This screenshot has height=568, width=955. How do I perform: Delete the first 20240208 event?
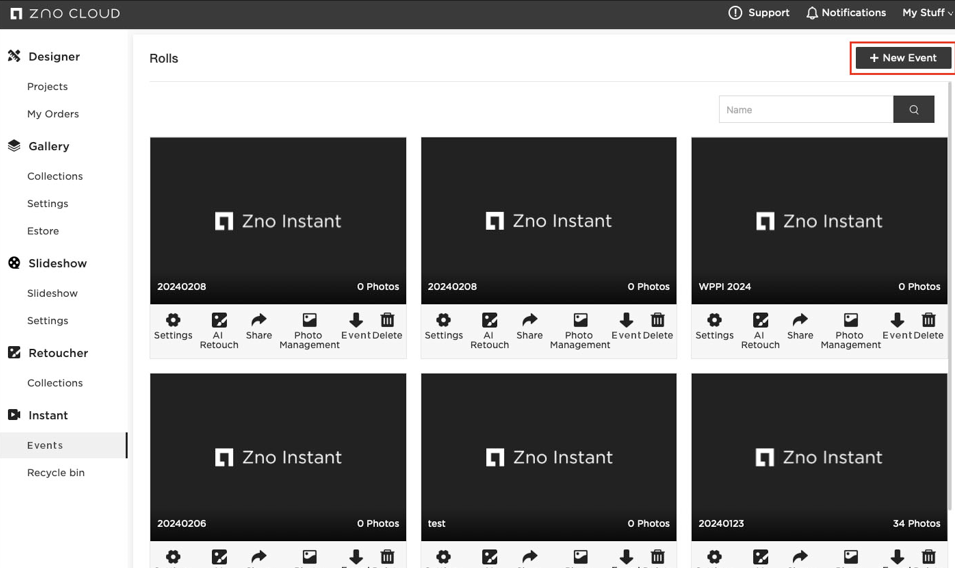pos(387,327)
